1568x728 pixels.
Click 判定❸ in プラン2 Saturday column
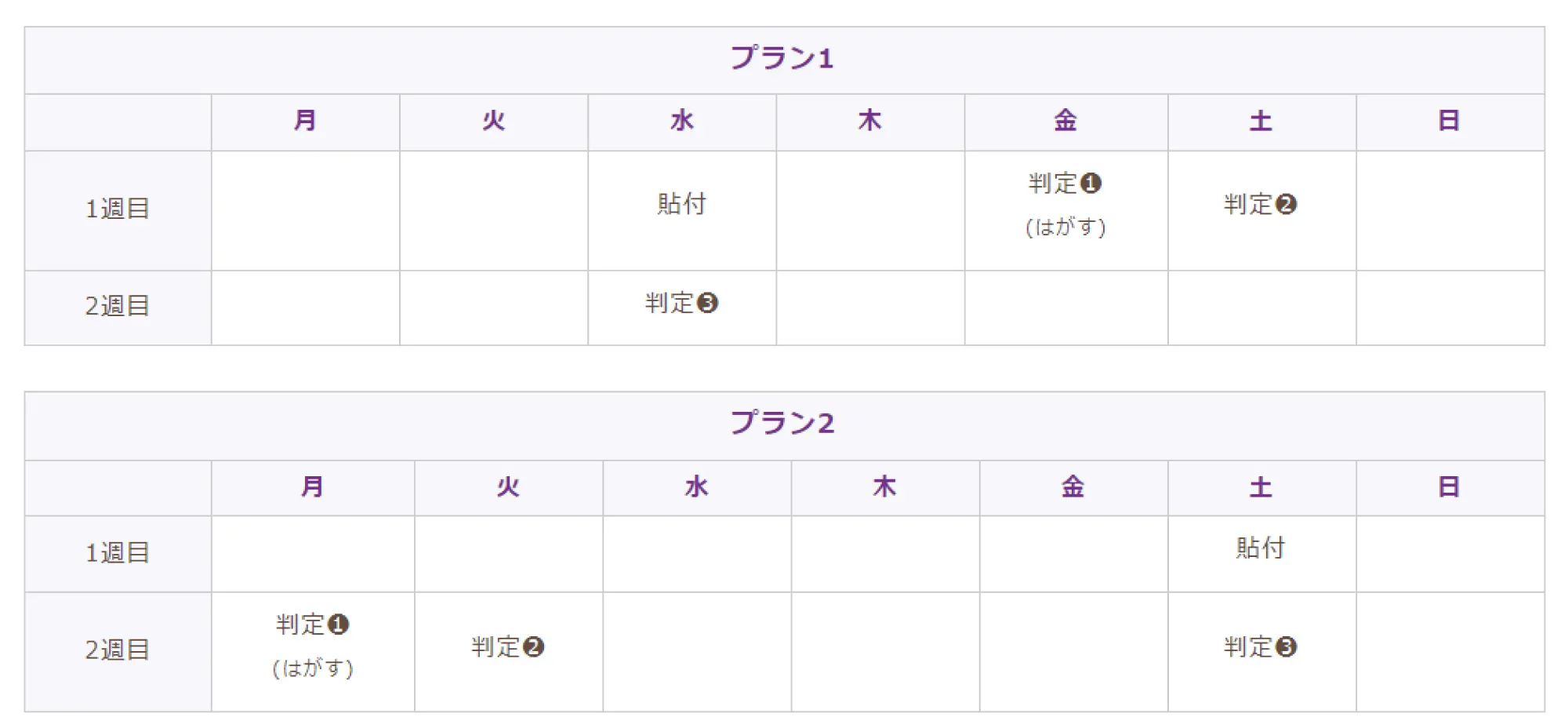[x=1261, y=647]
